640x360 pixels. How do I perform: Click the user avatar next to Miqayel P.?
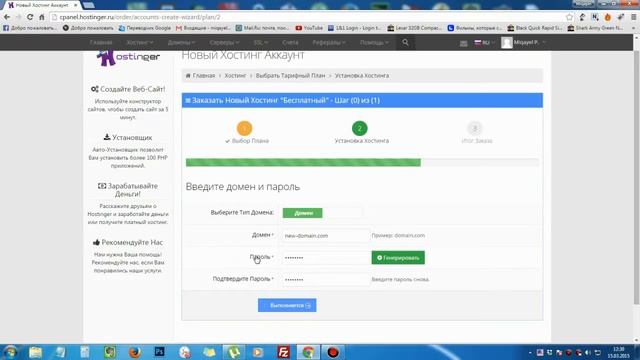tap(507, 42)
